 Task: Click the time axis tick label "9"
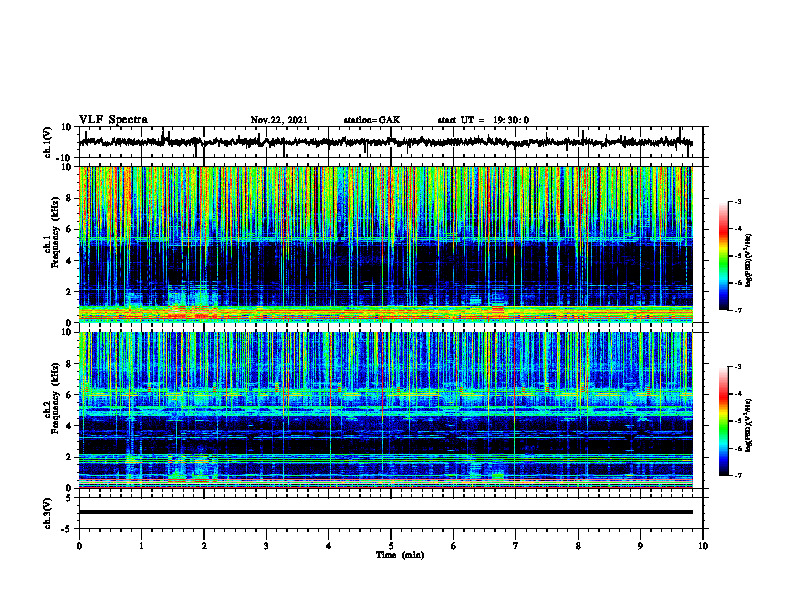[640, 546]
